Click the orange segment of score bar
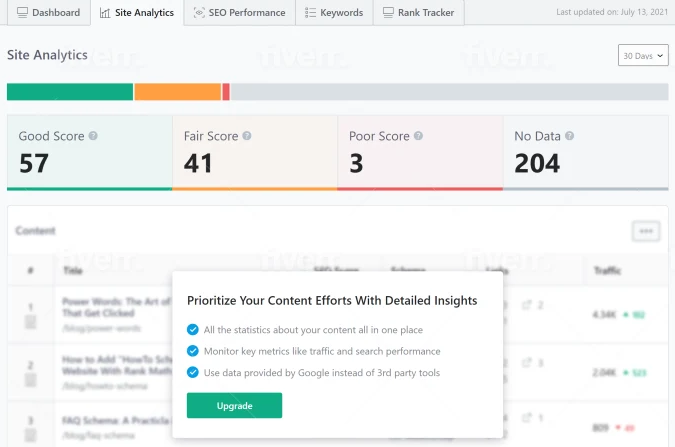675x447 pixels. (178, 92)
